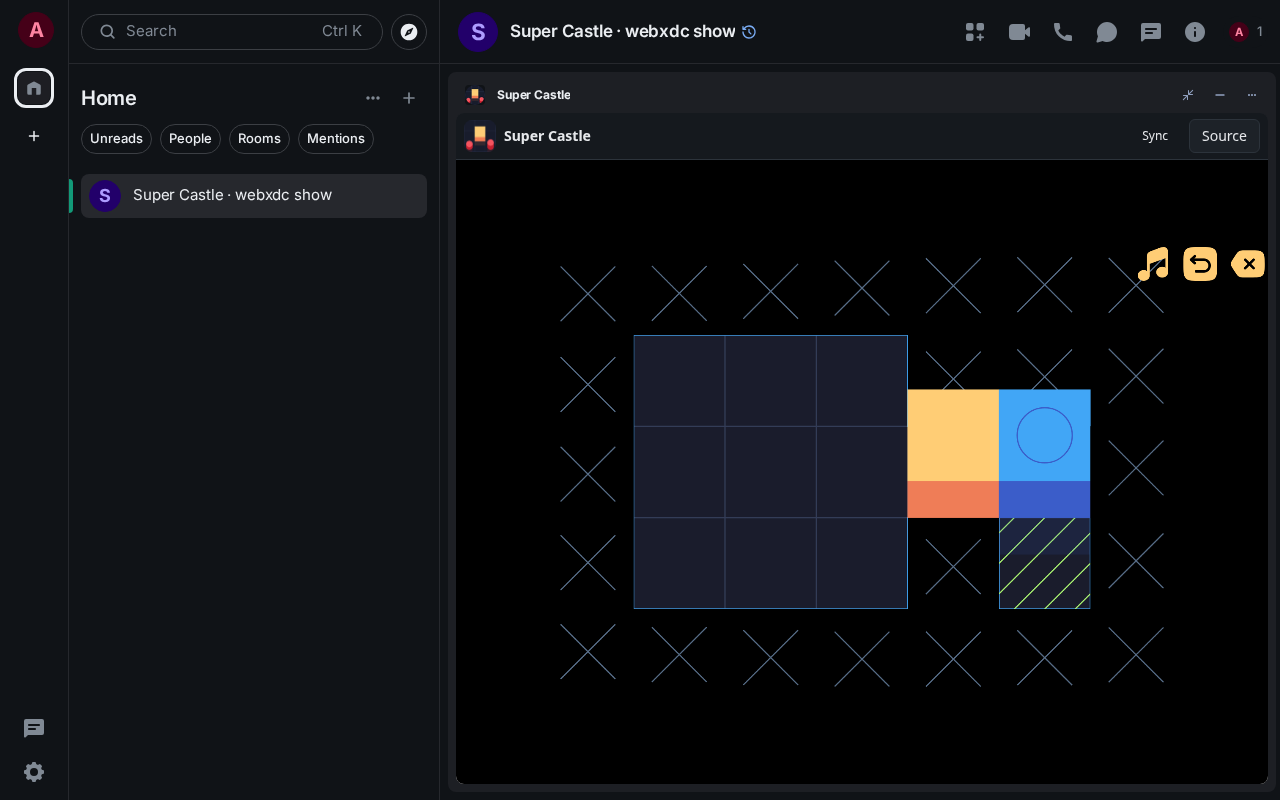
Task: Start a voice call
Action: pyautogui.click(x=1063, y=32)
